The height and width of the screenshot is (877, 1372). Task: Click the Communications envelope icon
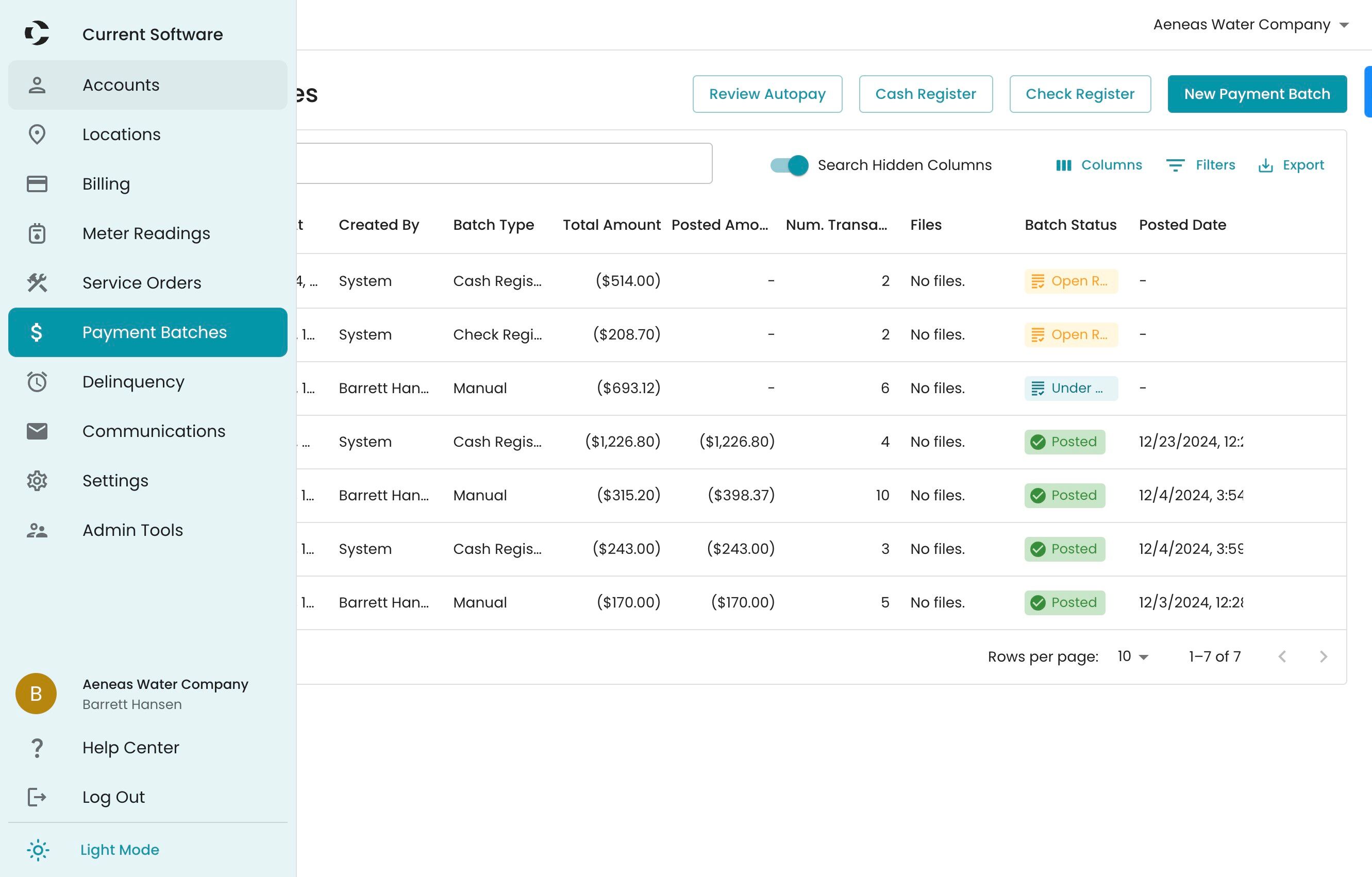(x=37, y=431)
